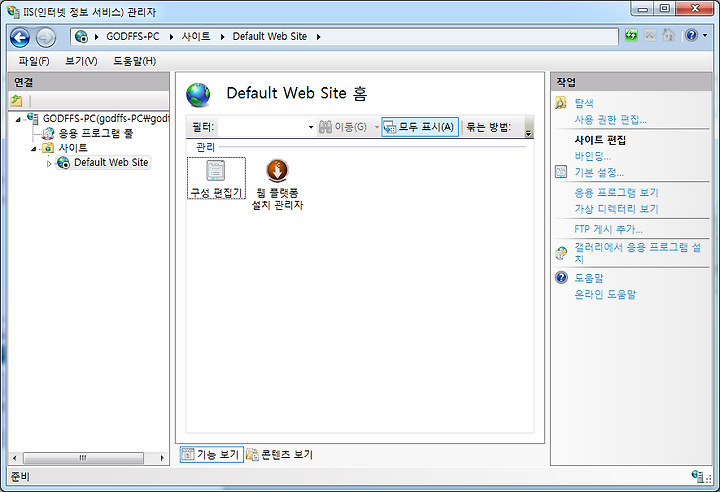Click the 이동(G) toolbar button
The width and height of the screenshot is (720, 492).
(343, 127)
